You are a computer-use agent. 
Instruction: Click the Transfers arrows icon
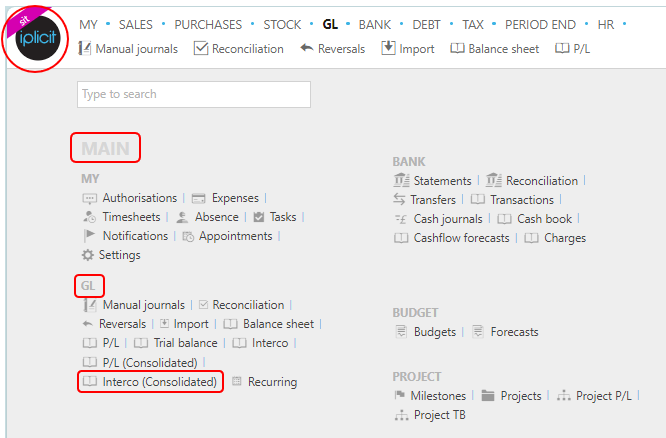coord(399,199)
